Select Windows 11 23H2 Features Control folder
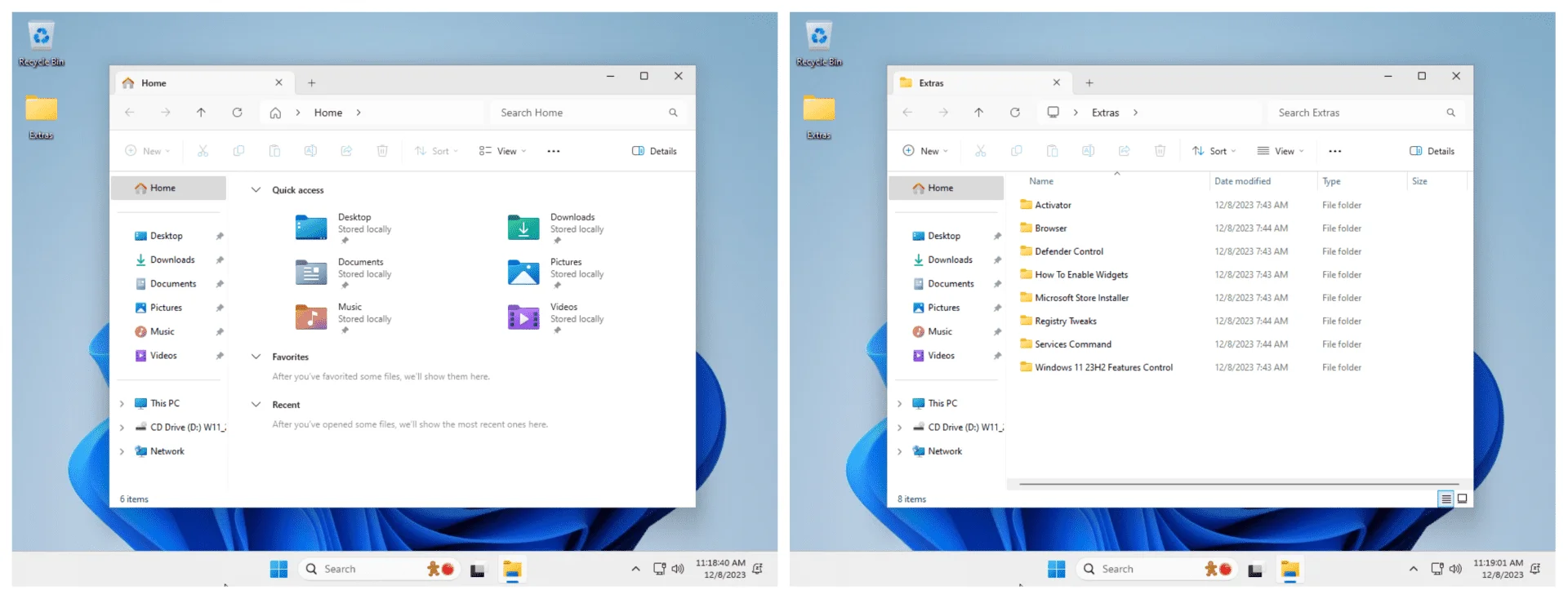This screenshot has height=599, width=1568. click(1103, 368)
